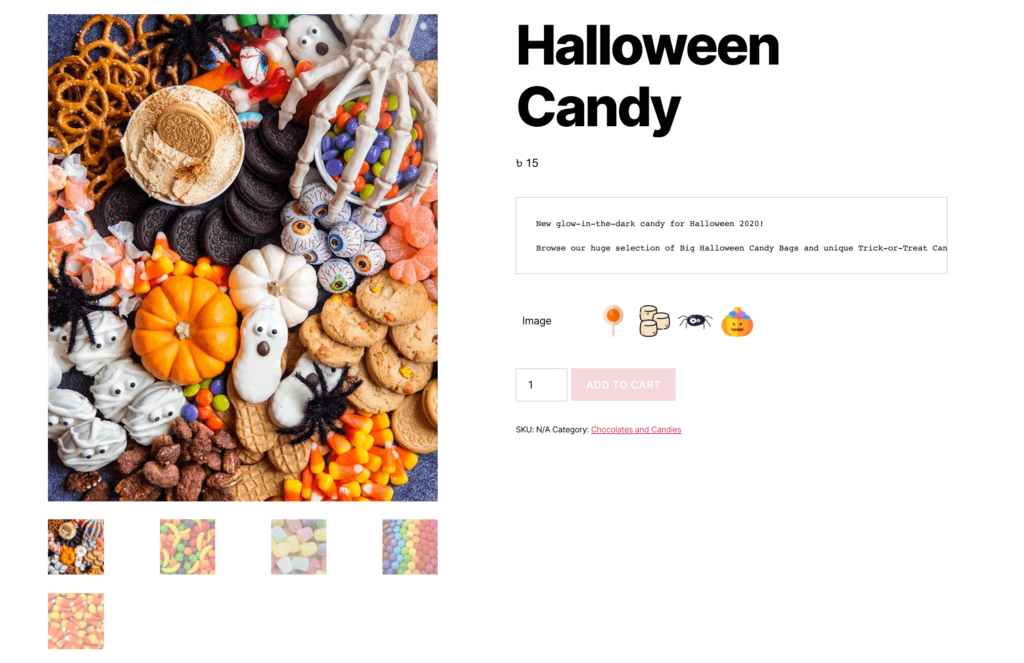Click the Halloween Candy product title
The height and width of the screenshot is (663, 1024).
click(648, 77)
